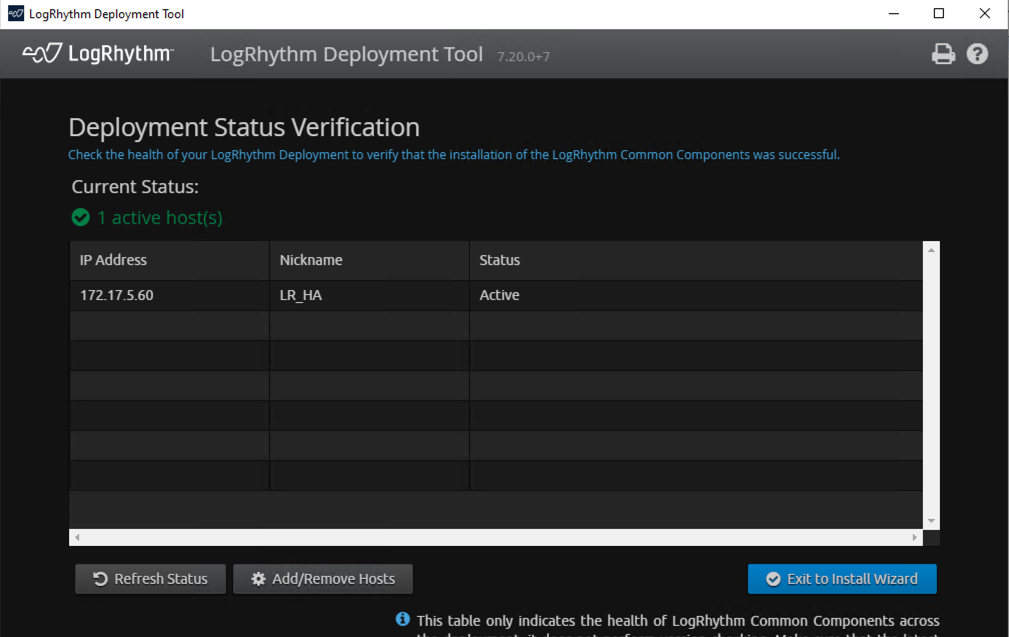This screenshot has height=637, width=1009.
Task: Click the LogRhythm logo in header
Action: [x=98, y=54]
